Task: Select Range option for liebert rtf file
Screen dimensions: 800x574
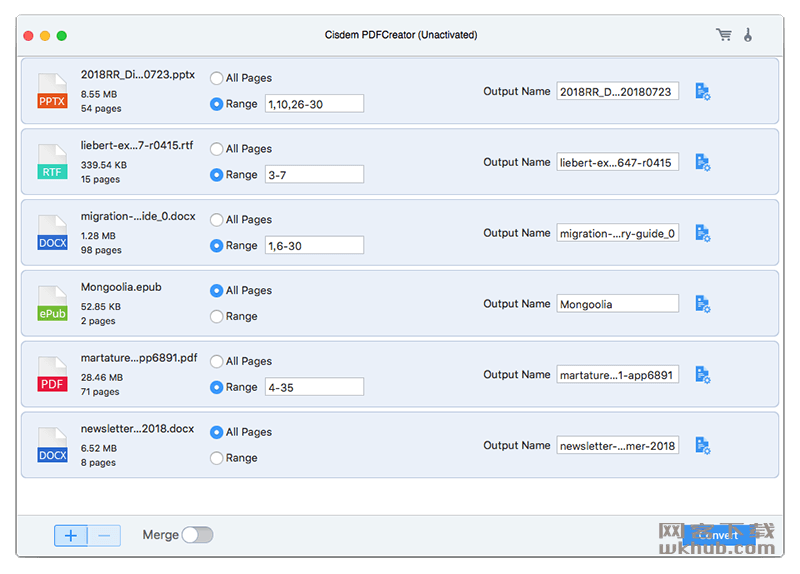Action: [x=216, y=175]
